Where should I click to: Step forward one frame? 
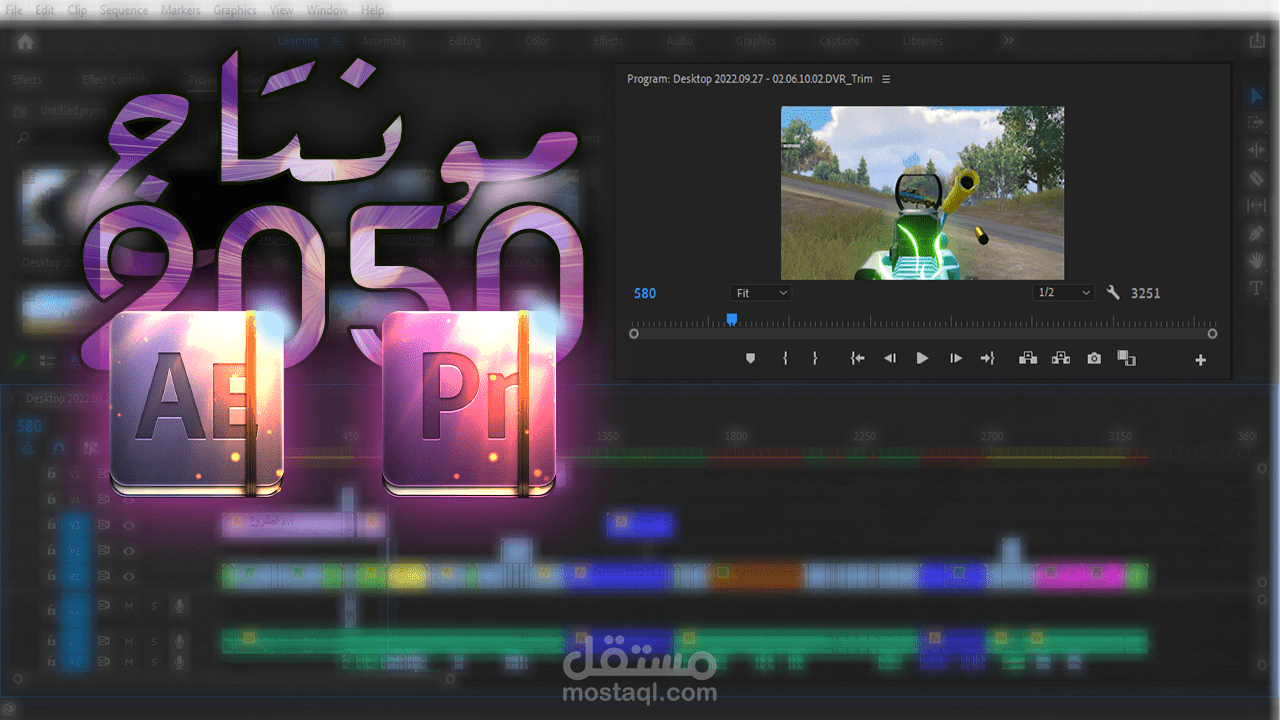click(956, 358)
